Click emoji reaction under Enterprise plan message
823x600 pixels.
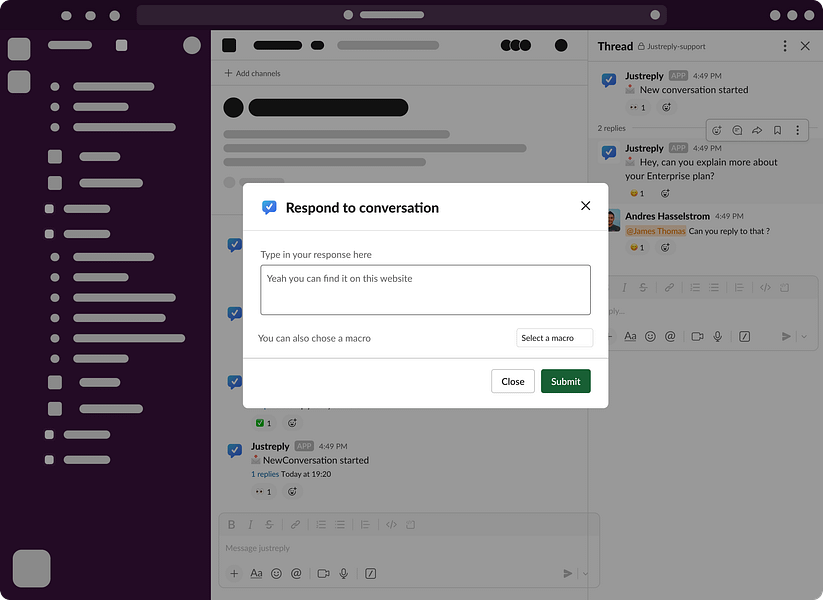coord(637,193)
